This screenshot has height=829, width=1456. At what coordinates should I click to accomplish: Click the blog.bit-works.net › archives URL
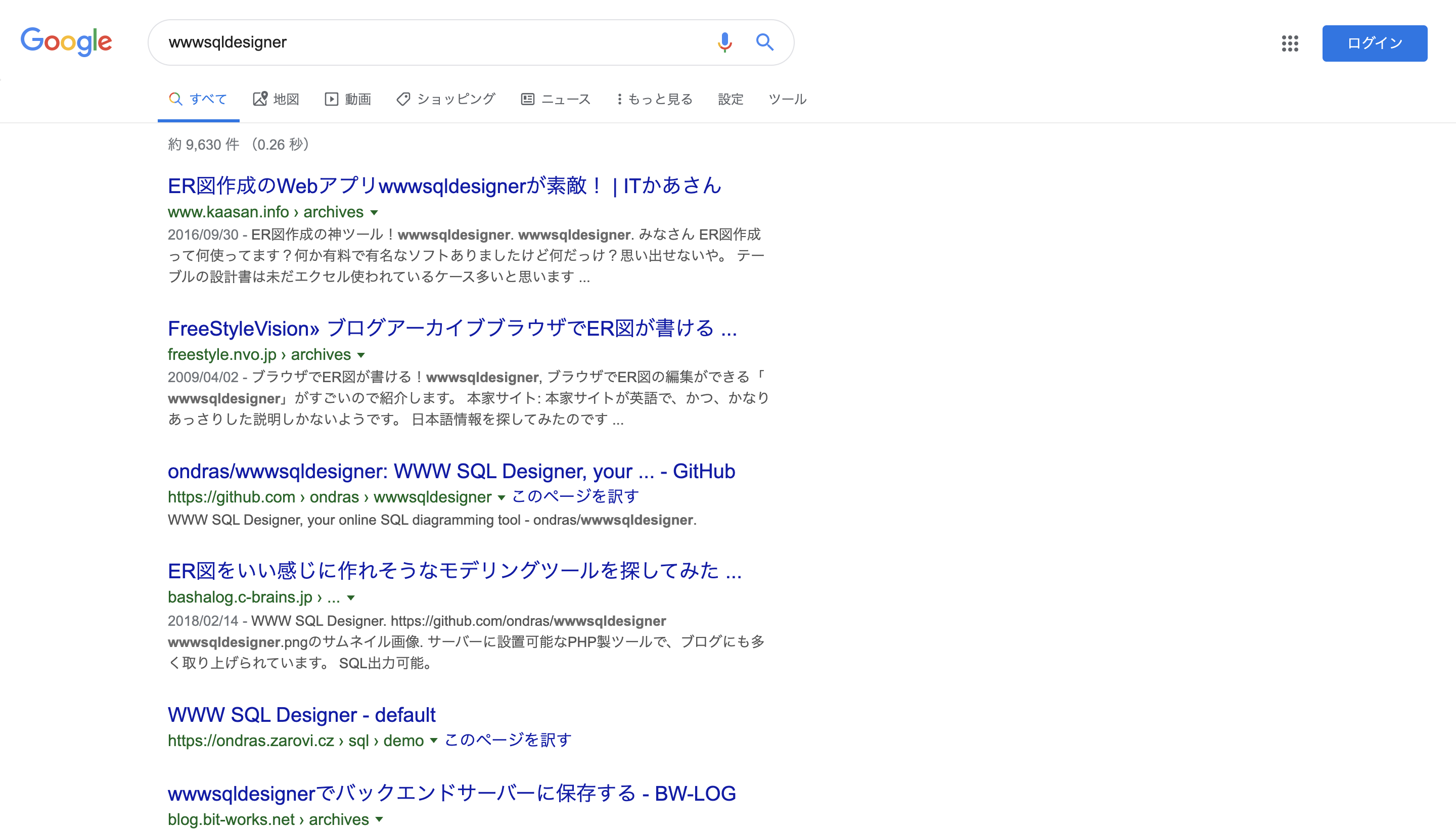[x=268, y=819]
